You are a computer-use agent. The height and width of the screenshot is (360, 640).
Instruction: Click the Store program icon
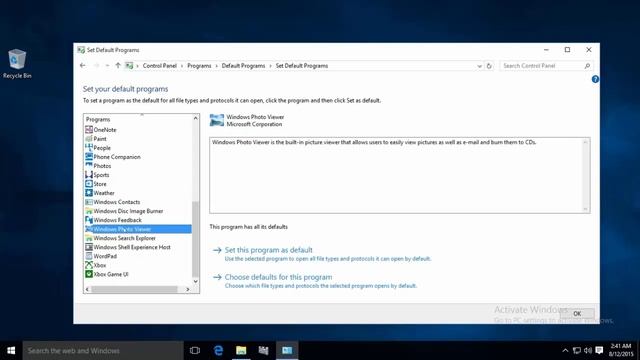(x=89, y=184)
